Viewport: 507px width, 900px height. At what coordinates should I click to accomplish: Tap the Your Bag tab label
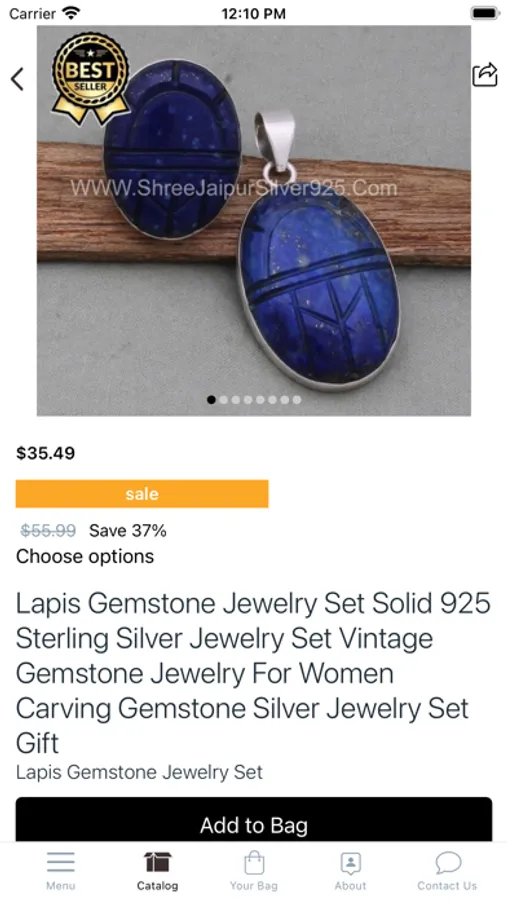(x=254, y=886)
